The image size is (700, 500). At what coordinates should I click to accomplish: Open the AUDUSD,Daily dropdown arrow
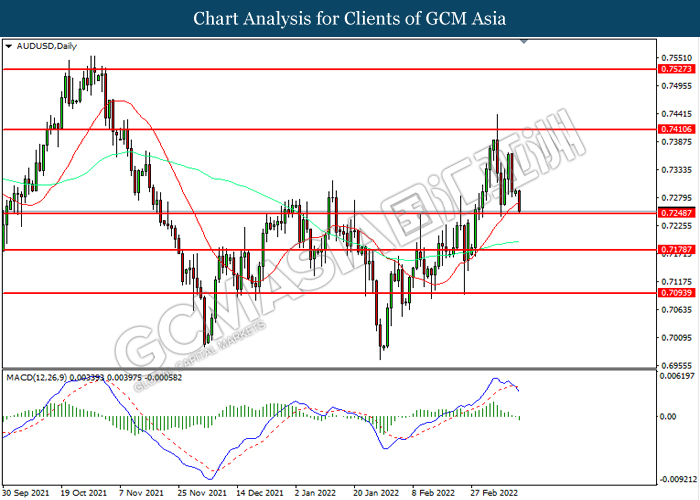(x=8, y=46)
